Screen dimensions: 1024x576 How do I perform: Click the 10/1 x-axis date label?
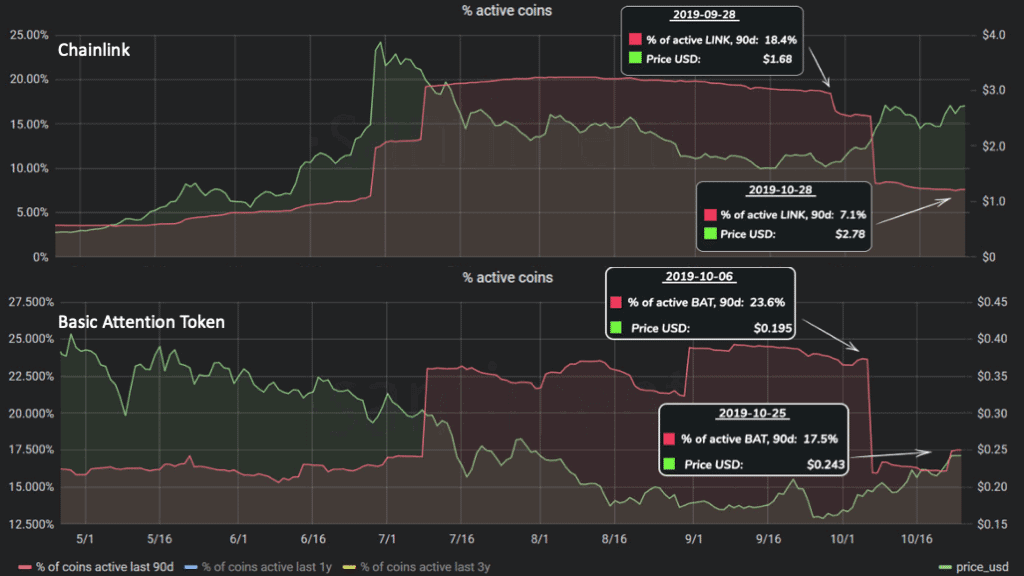tap(842, 539)
